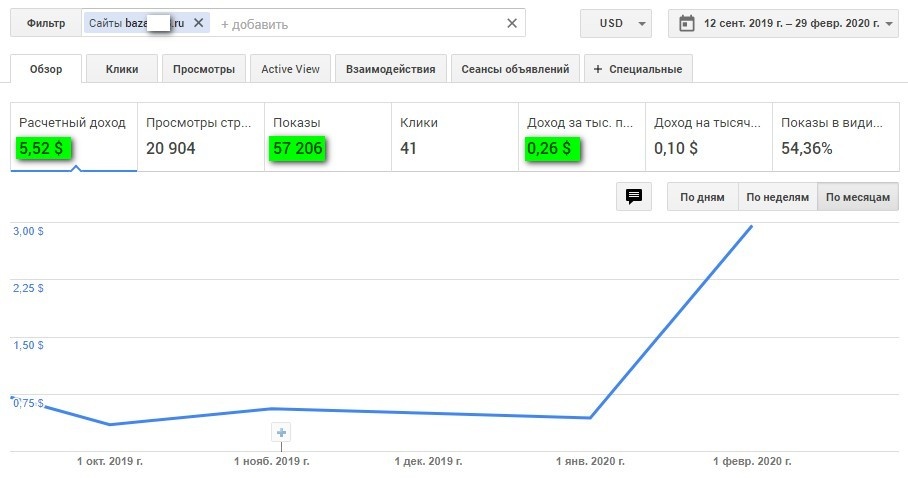
Task: Click the calendar icon in date range
Action: pyautogui.click(x=687, y=24)
